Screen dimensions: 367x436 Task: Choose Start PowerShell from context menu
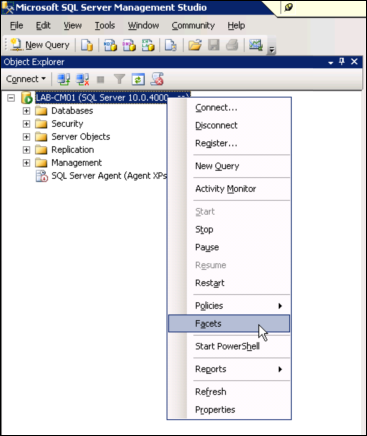229,346
